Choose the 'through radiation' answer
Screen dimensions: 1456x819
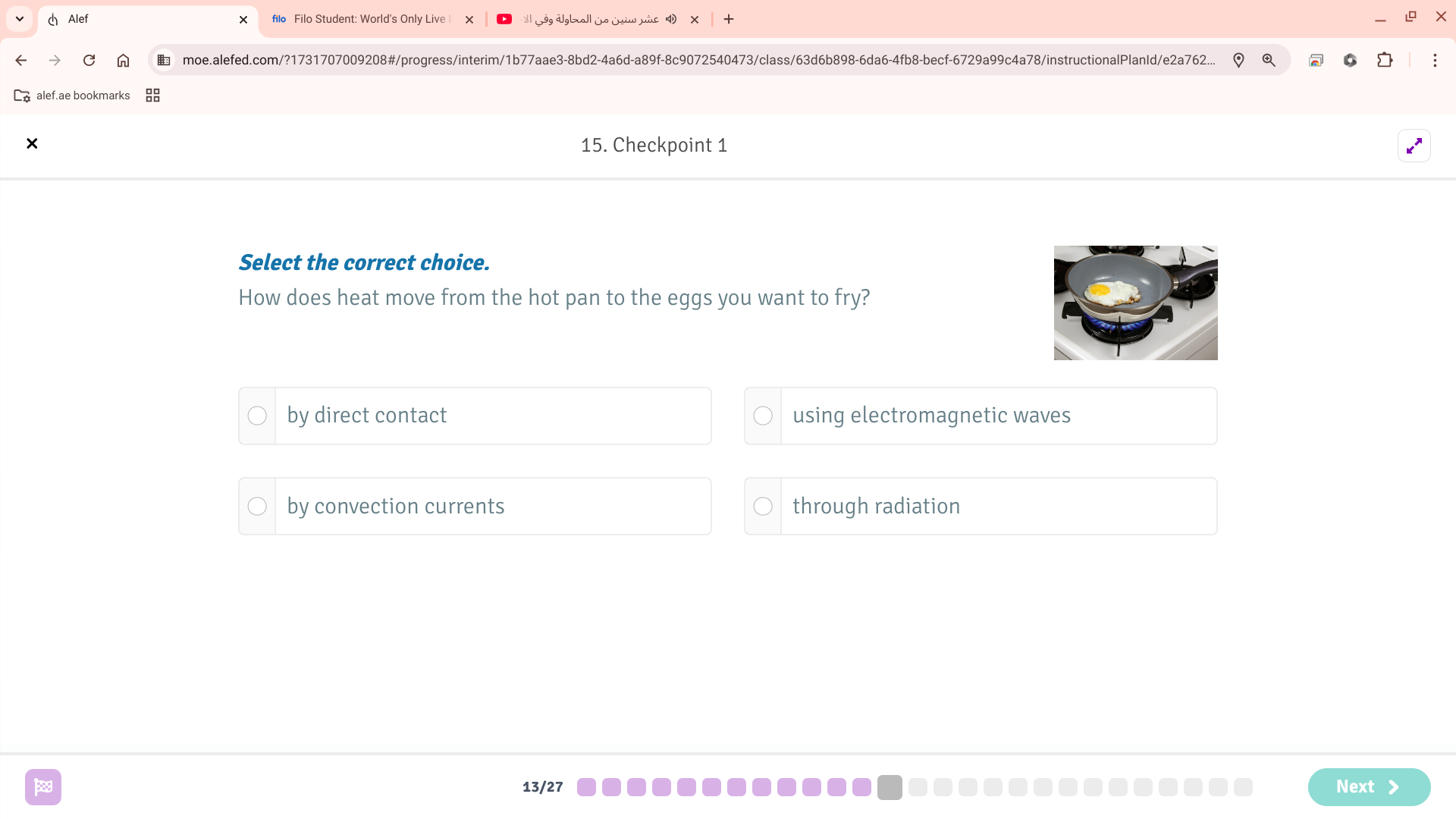pyautogui.click(x=763, y=506)
